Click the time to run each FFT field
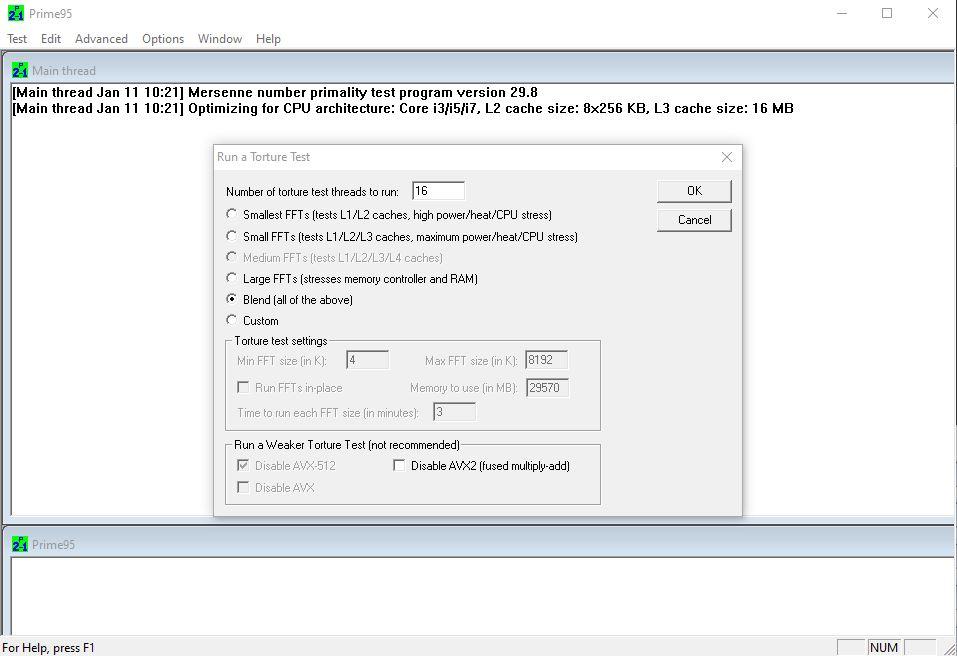Viewport: 957px width, 656px height. (455, 412)
